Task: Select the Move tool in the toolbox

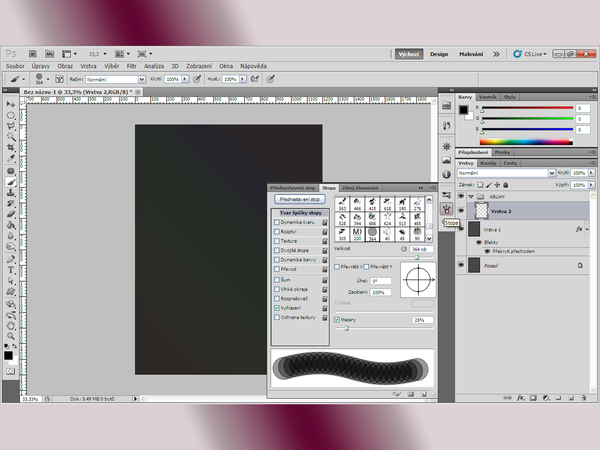Action: pyautogui.click(x=10, y=103)
